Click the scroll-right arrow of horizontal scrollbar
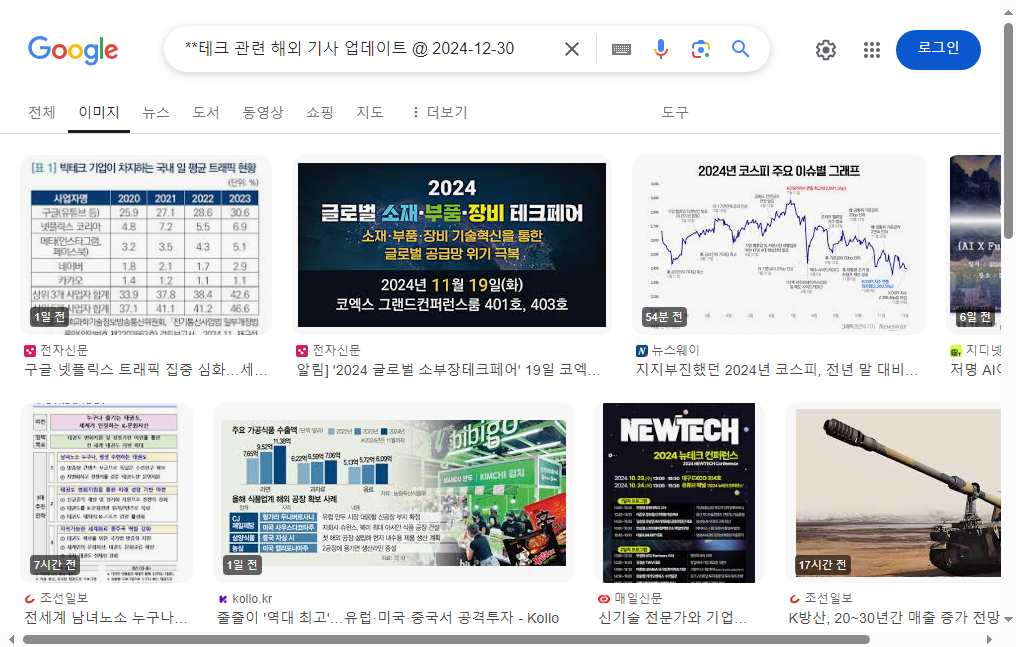This screenshot has height=647, width=1016. tap(989, 640)
